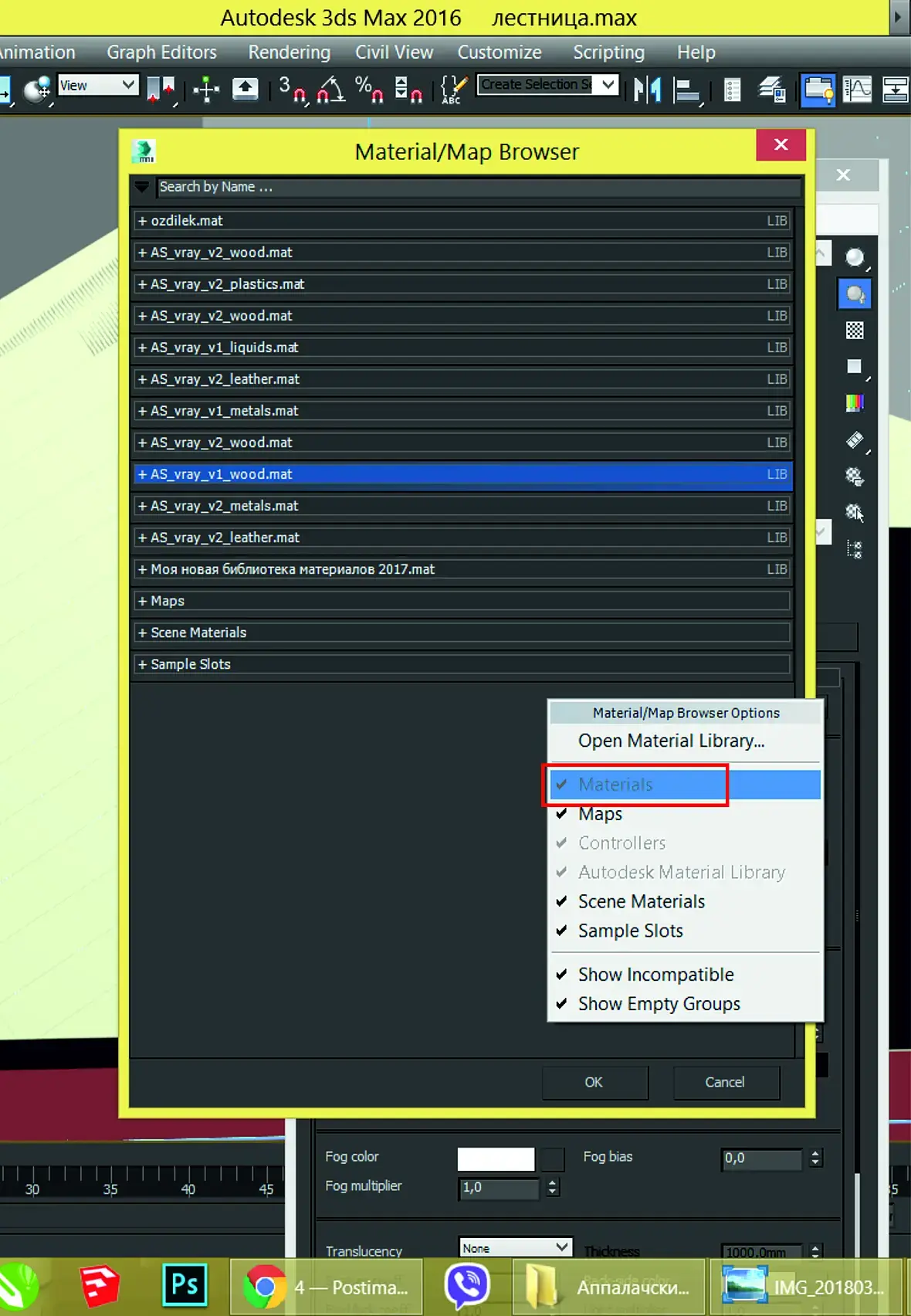Toggle Percent Snap
Screen dimensions: 911x1316
369,89
